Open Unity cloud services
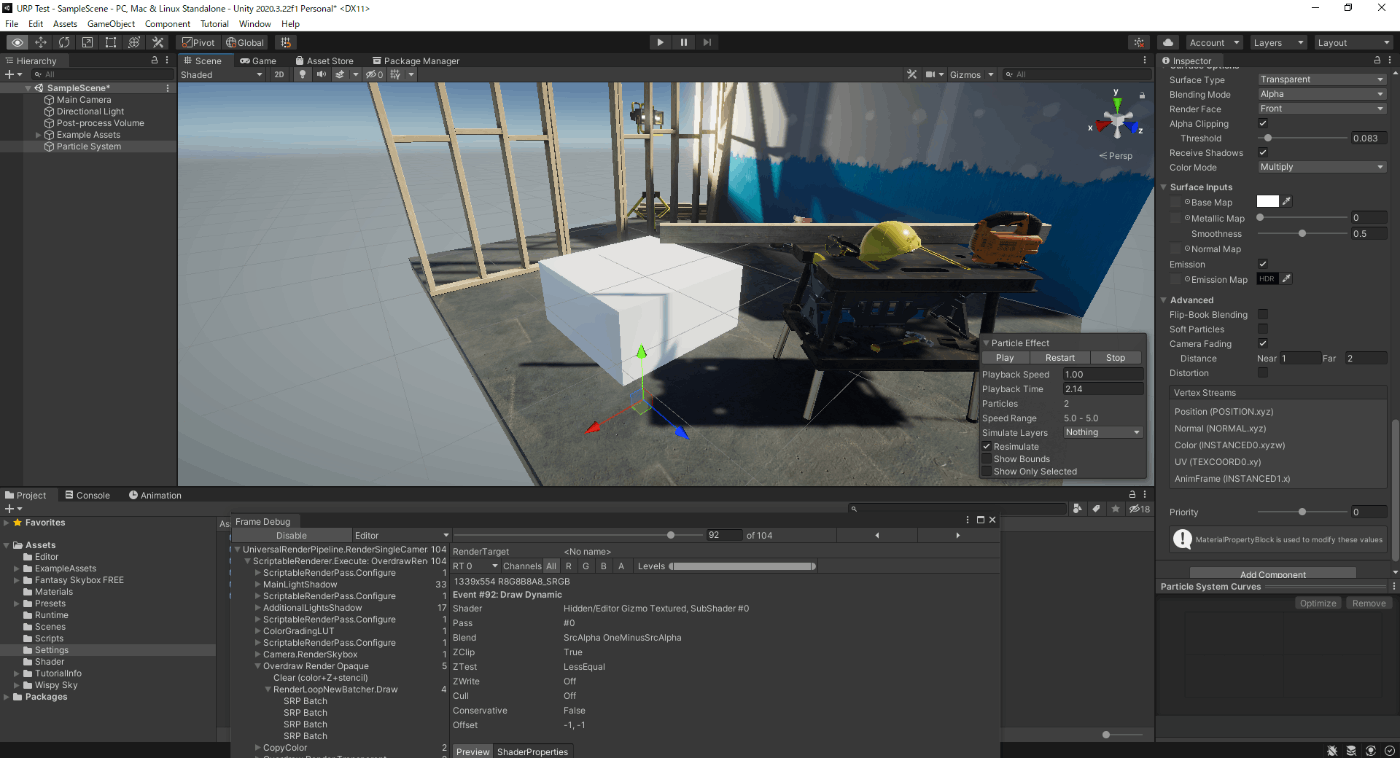Image resolution: width=1400 pixels, height=758 pixels. click(1168, 43)
